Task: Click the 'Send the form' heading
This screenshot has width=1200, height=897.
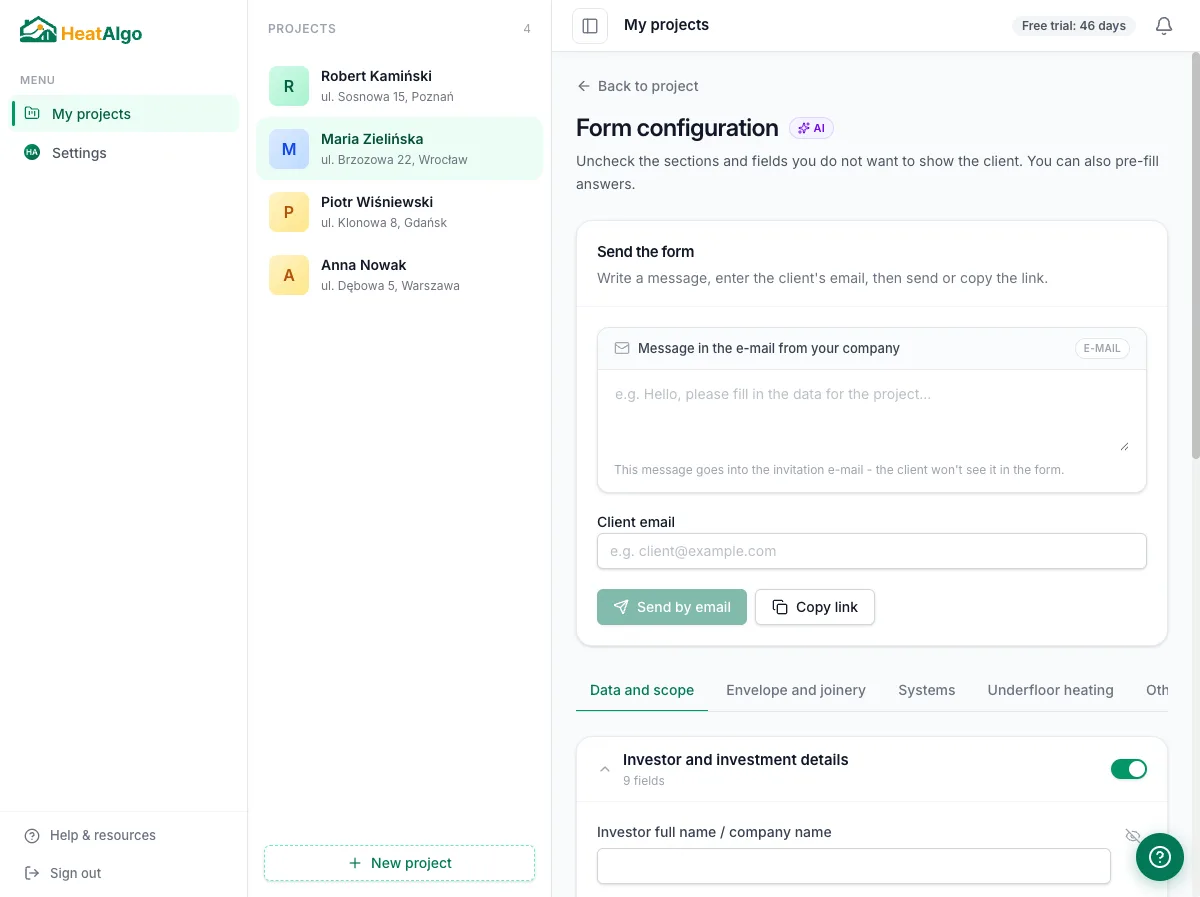Action: 646,252
